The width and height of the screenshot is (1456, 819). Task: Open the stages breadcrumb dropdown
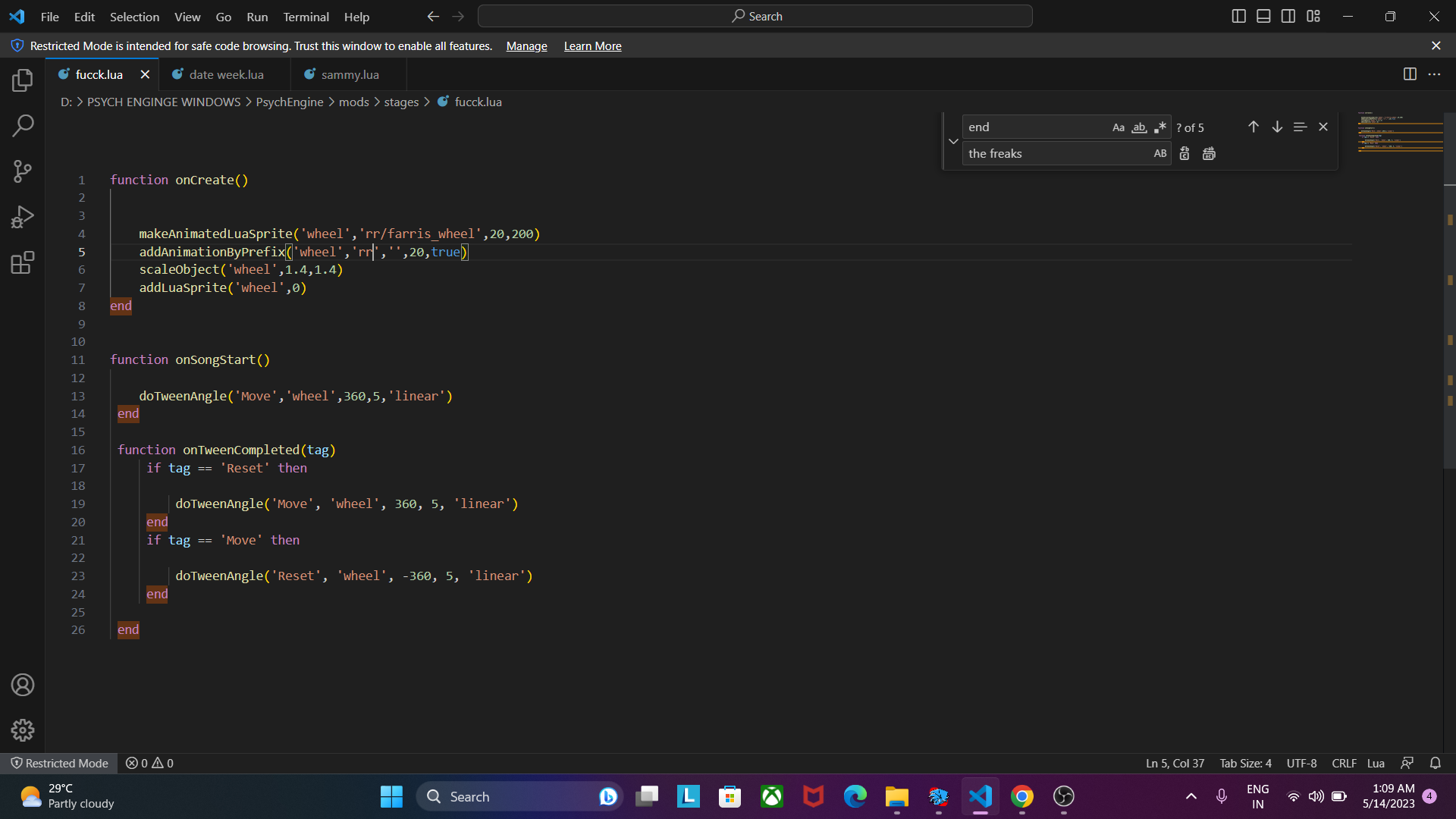(x=402, y=102)
